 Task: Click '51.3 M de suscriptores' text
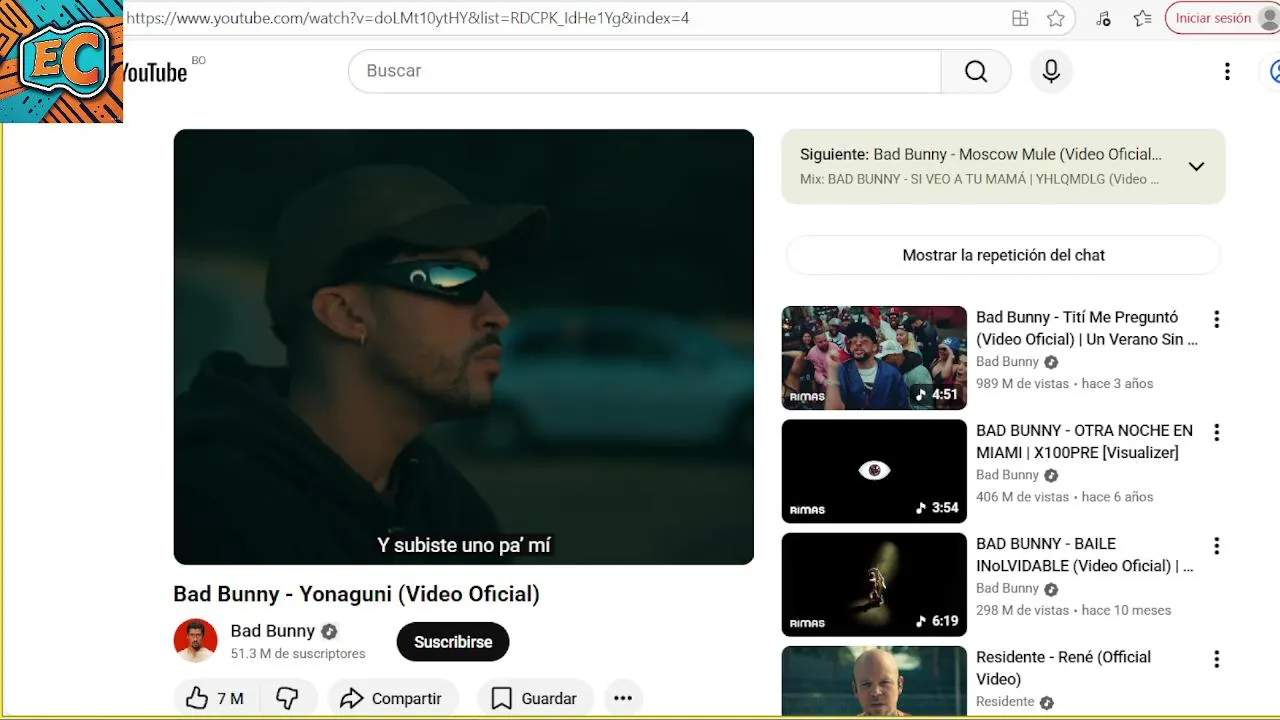point(298,654)
